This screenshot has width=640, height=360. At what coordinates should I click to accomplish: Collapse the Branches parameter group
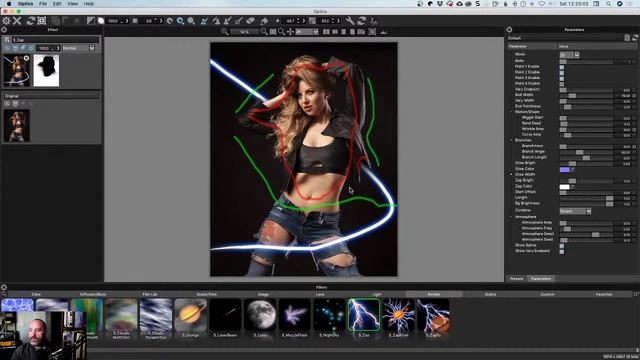(511, 140)
